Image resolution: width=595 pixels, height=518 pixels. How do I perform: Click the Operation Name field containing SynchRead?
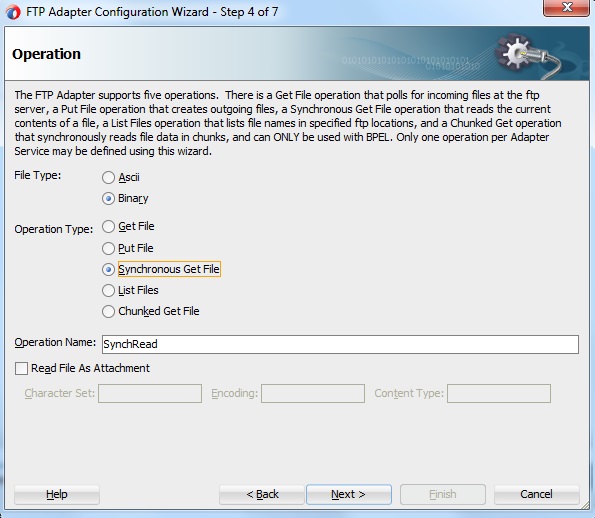point(340,344)
